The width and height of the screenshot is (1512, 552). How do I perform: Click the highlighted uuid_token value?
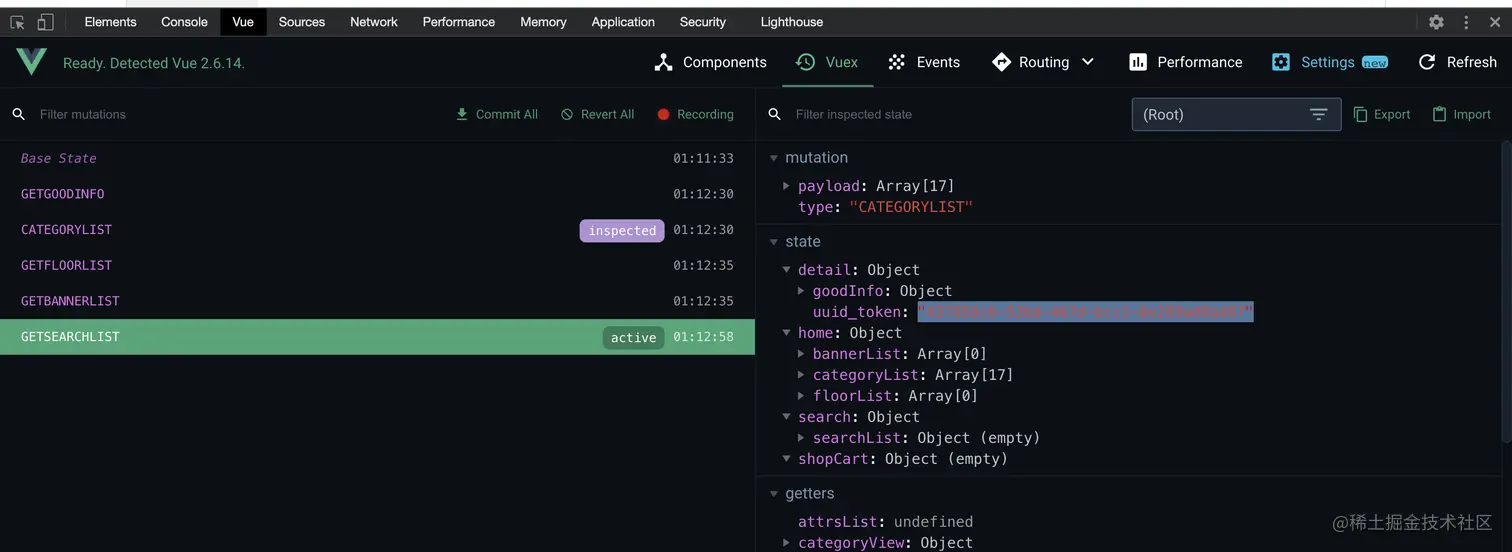click(x=1085, y=312)
